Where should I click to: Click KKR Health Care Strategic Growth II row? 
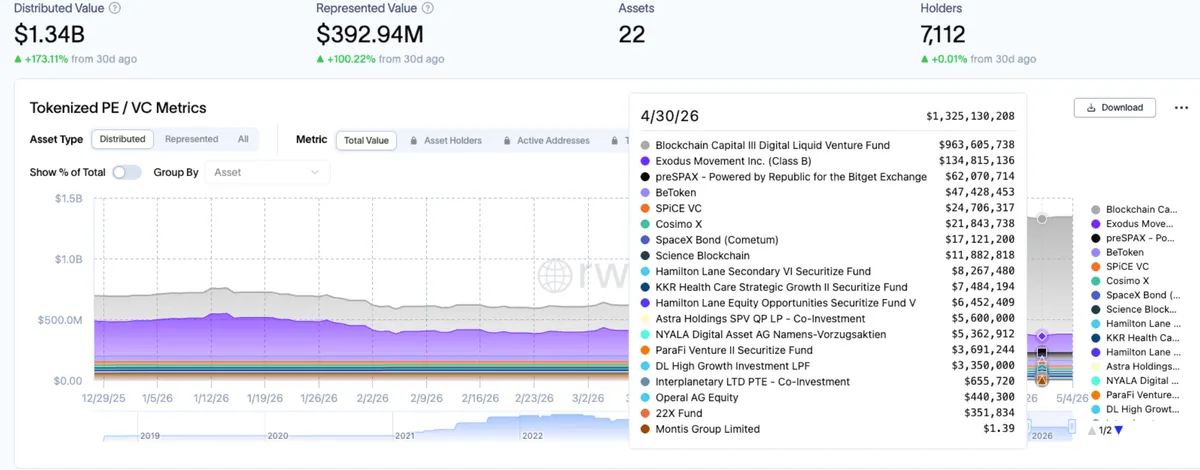[x=828, y=287]
